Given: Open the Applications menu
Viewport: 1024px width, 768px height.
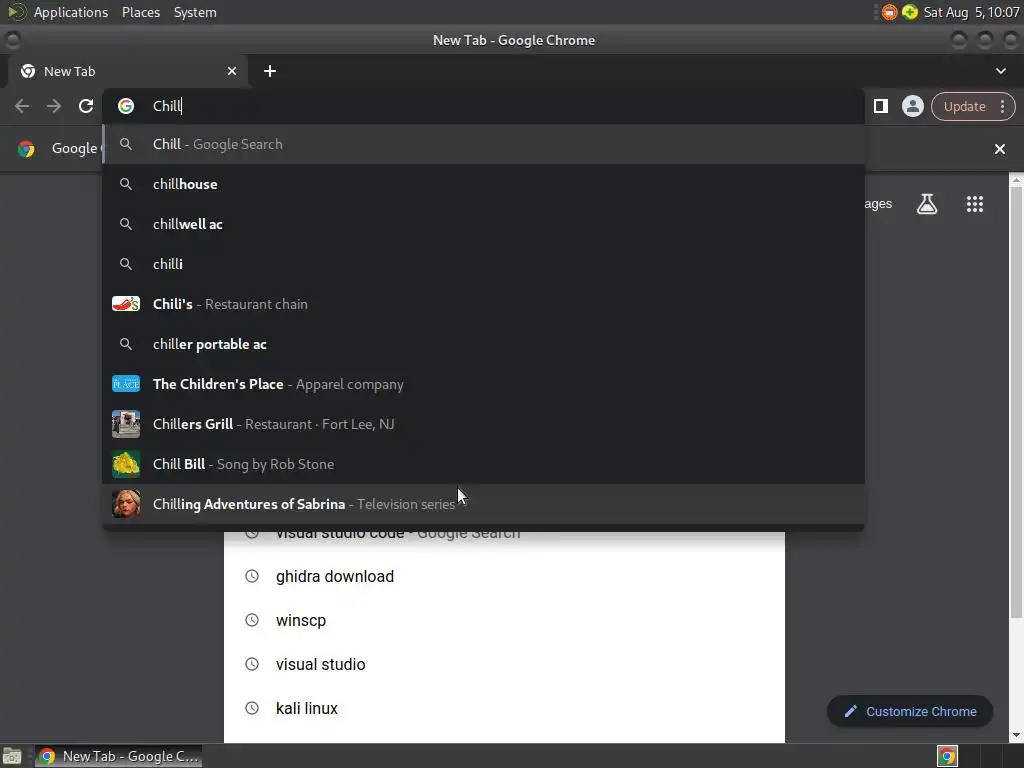Looking at the screenshot, I should 71,12.
